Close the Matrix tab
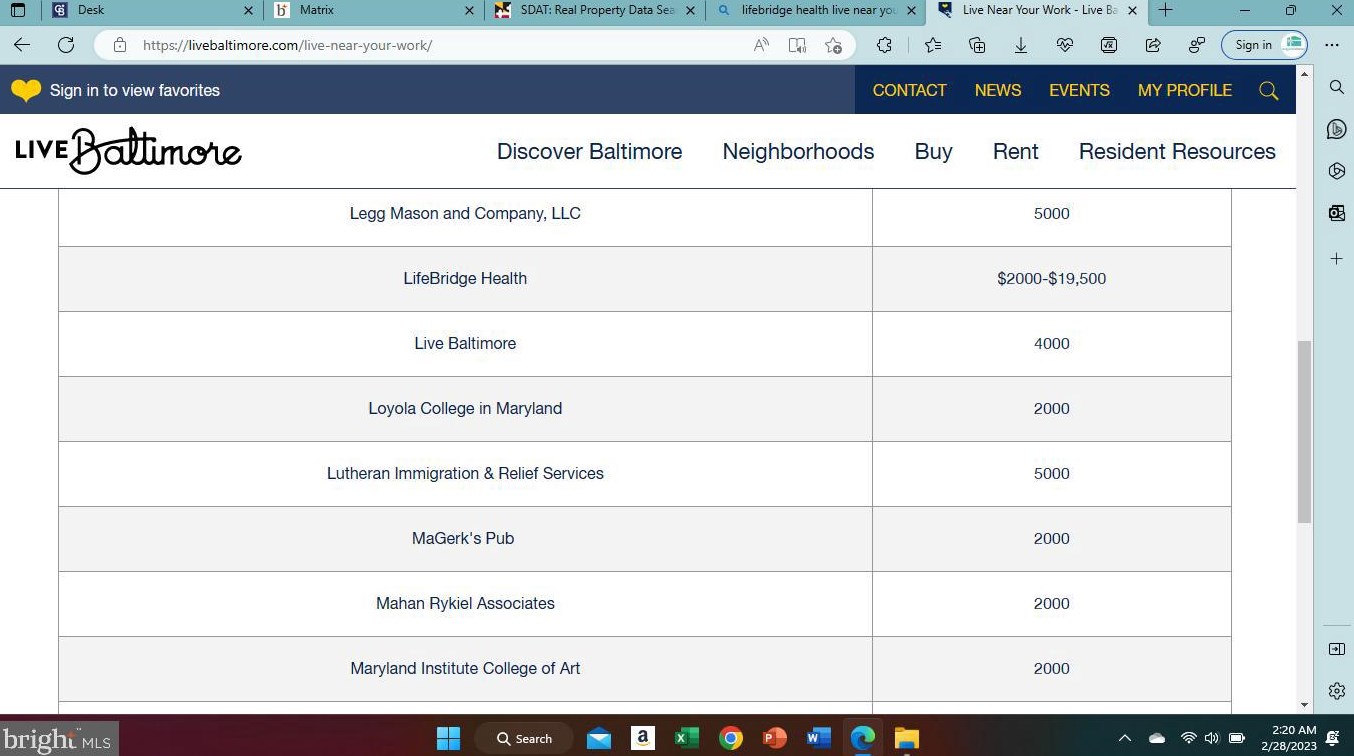The image size is (1354, 756). (x=470, y=10)
